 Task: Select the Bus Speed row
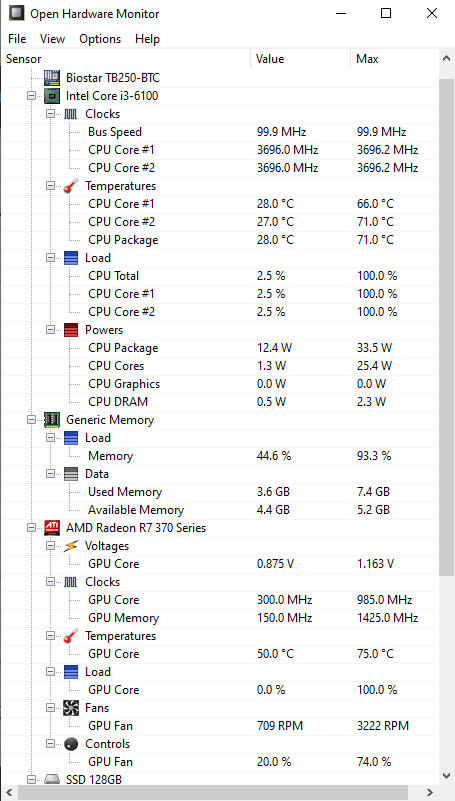(x=221, y=132)
